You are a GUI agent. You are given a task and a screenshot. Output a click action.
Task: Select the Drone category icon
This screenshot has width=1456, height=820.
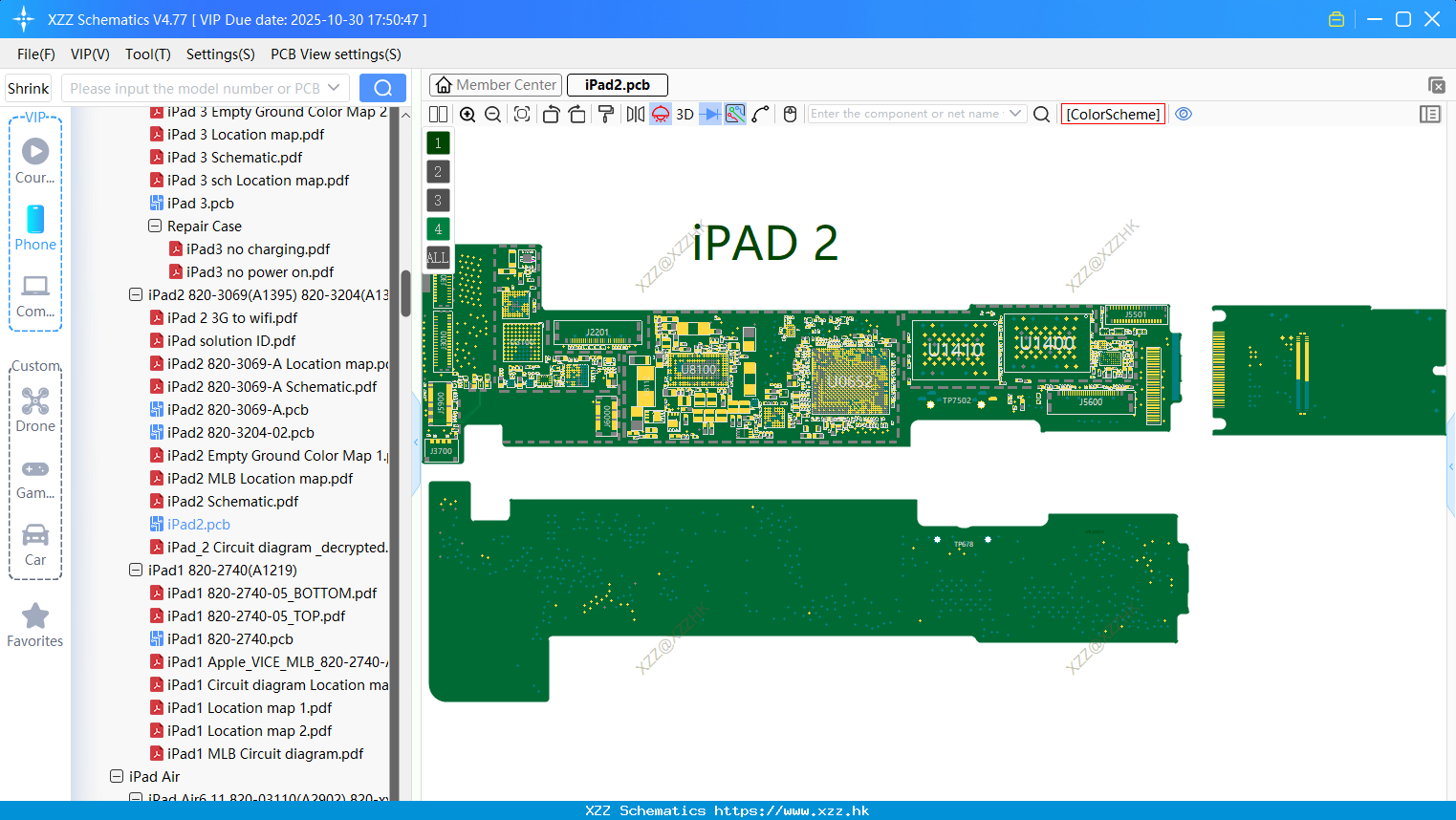pyautogui.click(x=35, y=410)
